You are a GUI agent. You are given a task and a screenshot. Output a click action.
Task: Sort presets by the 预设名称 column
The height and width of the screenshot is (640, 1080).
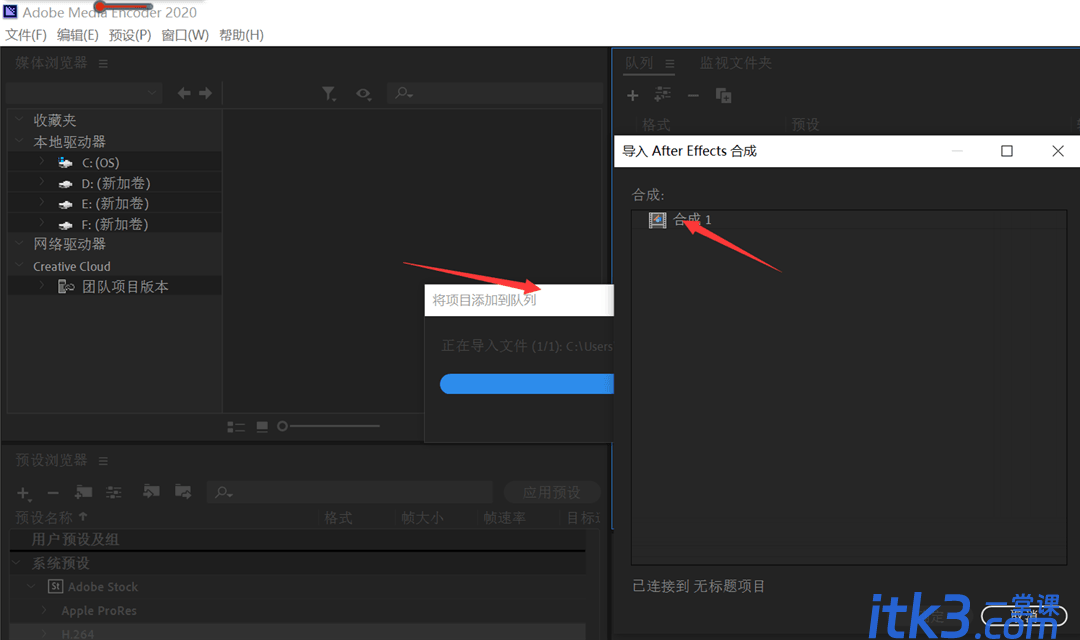coord(44,517)
